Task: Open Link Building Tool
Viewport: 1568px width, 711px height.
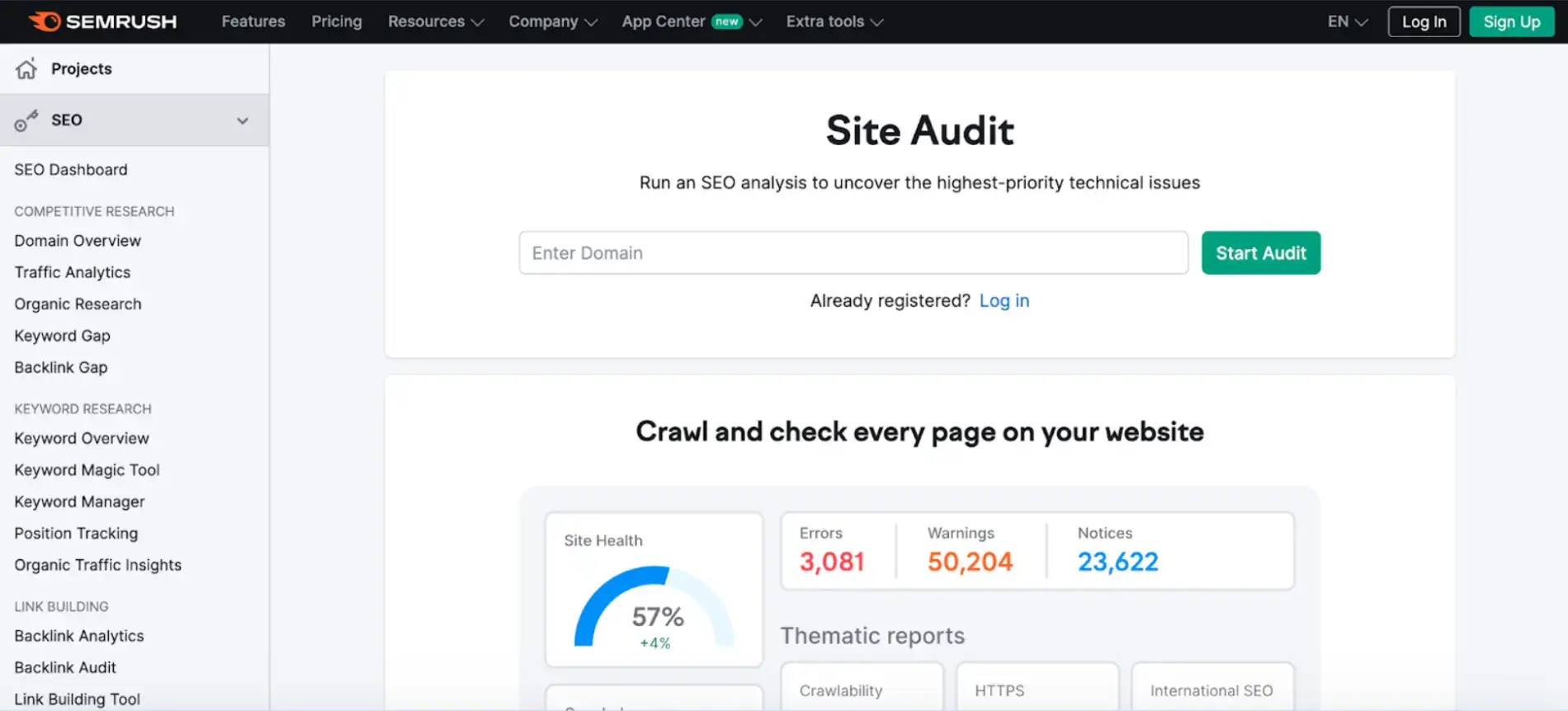Action: coord(77,699)
